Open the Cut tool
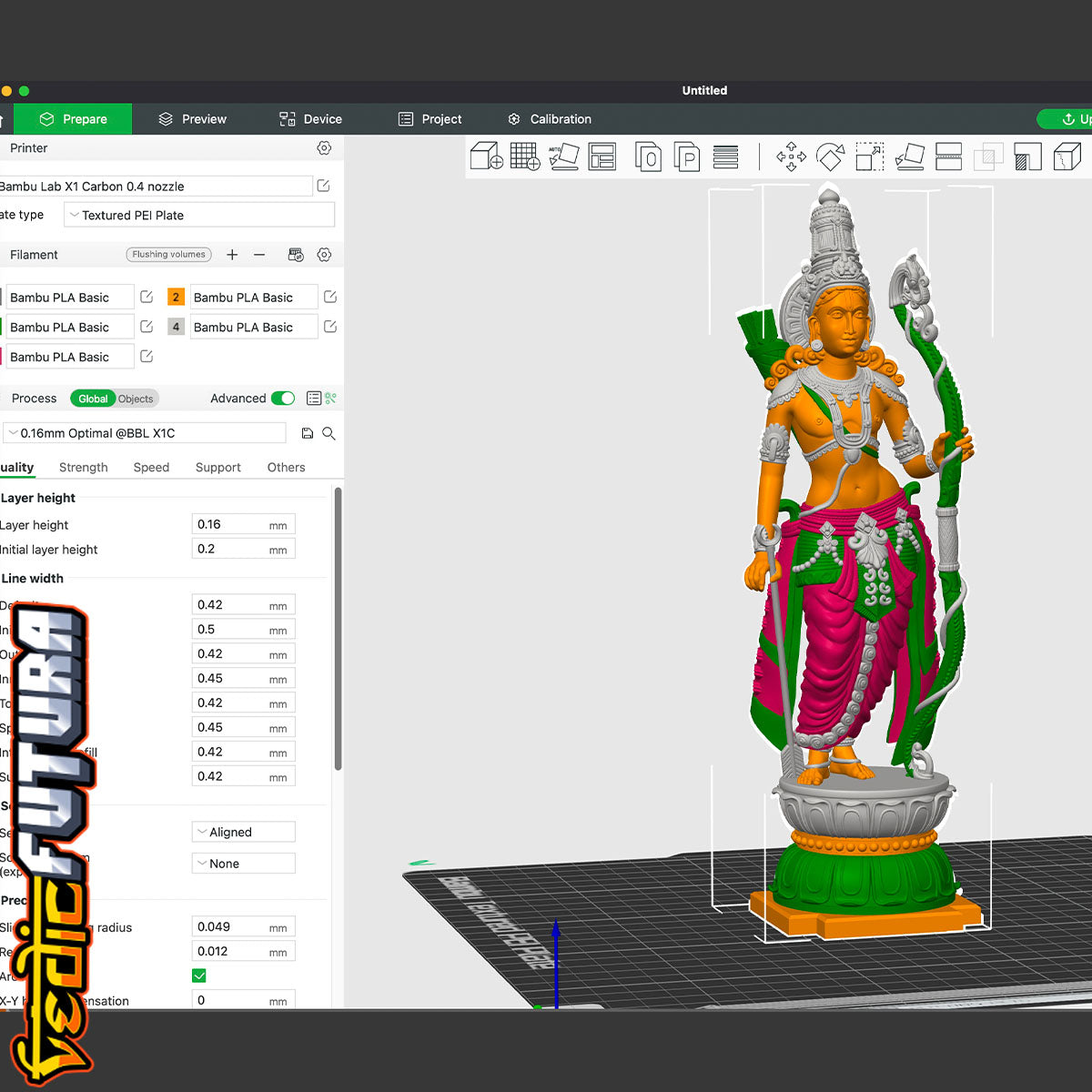This screenshot has height=1092, width=1092. tap(948, 157)
